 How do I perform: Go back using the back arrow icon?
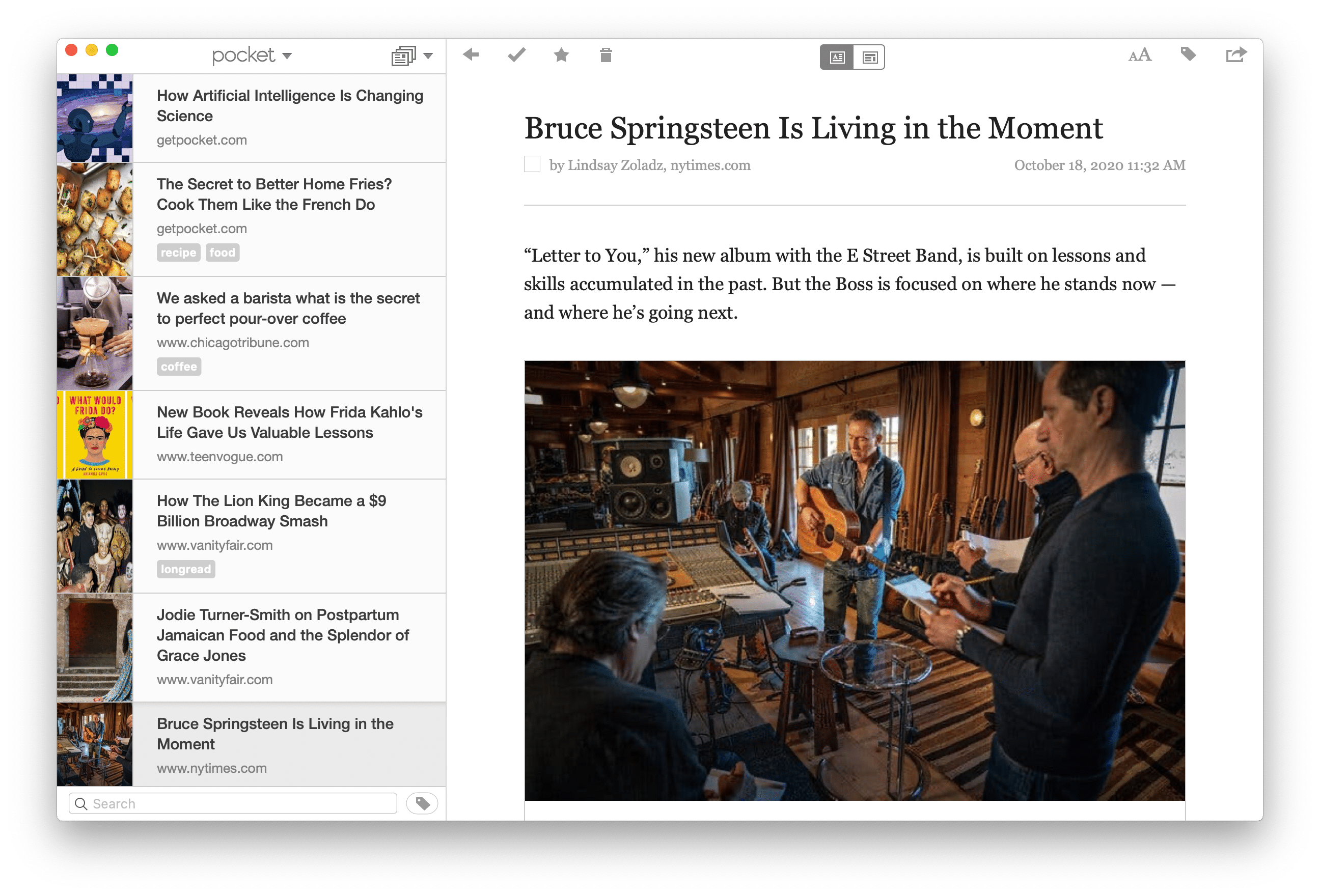[470, 55]
